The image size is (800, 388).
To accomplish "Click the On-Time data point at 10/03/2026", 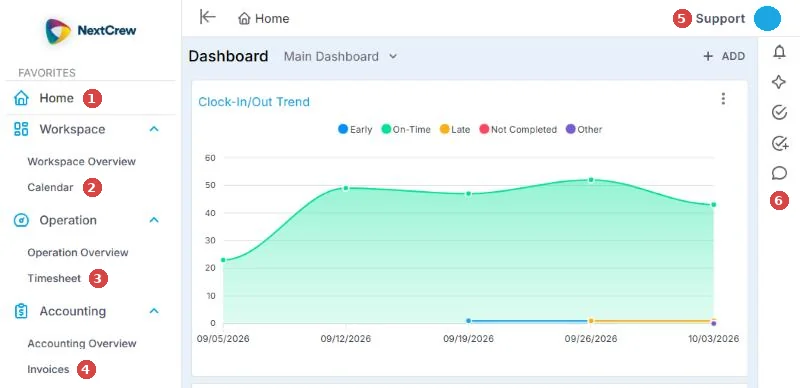I will 714,205.
